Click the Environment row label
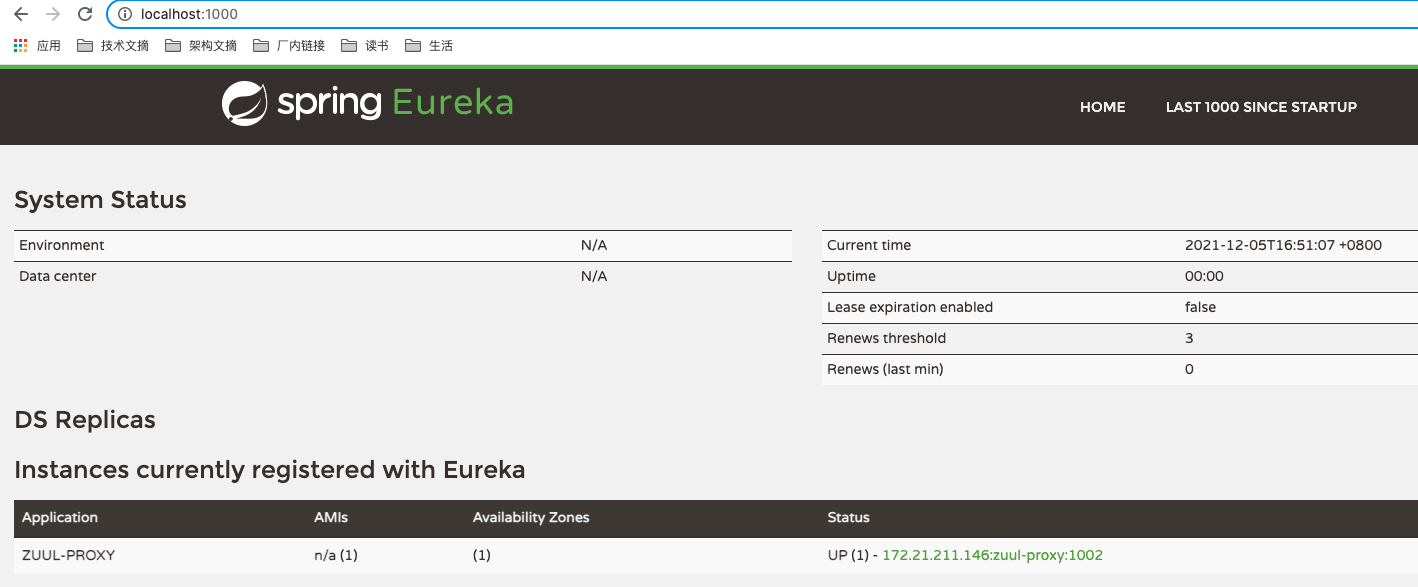 pos(61,245)
